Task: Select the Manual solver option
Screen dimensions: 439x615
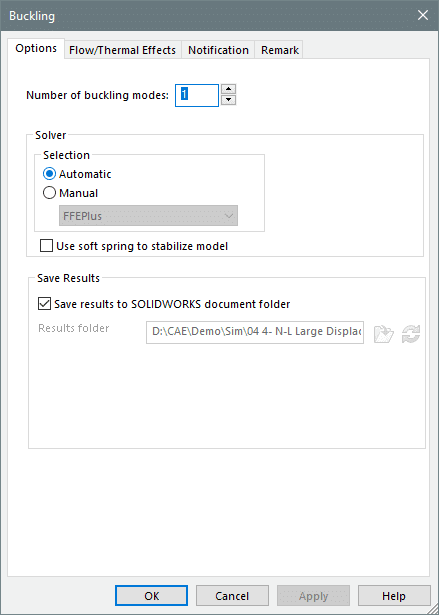Action: tap(71, 193)
